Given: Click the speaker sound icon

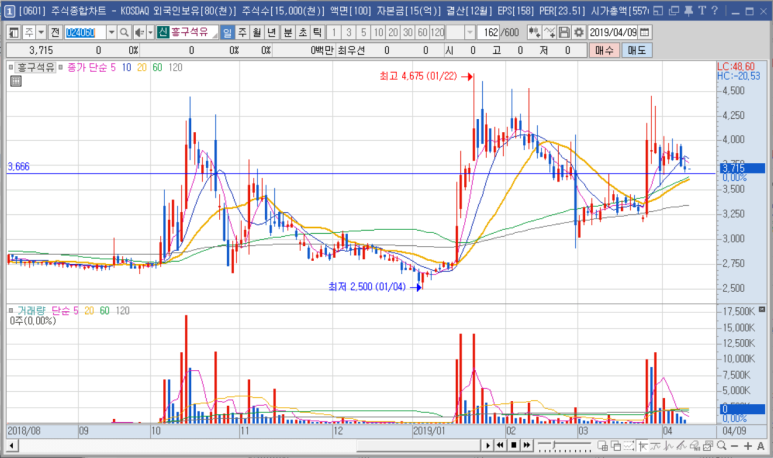Looking at the screenshot, I should tap(139, 33).
